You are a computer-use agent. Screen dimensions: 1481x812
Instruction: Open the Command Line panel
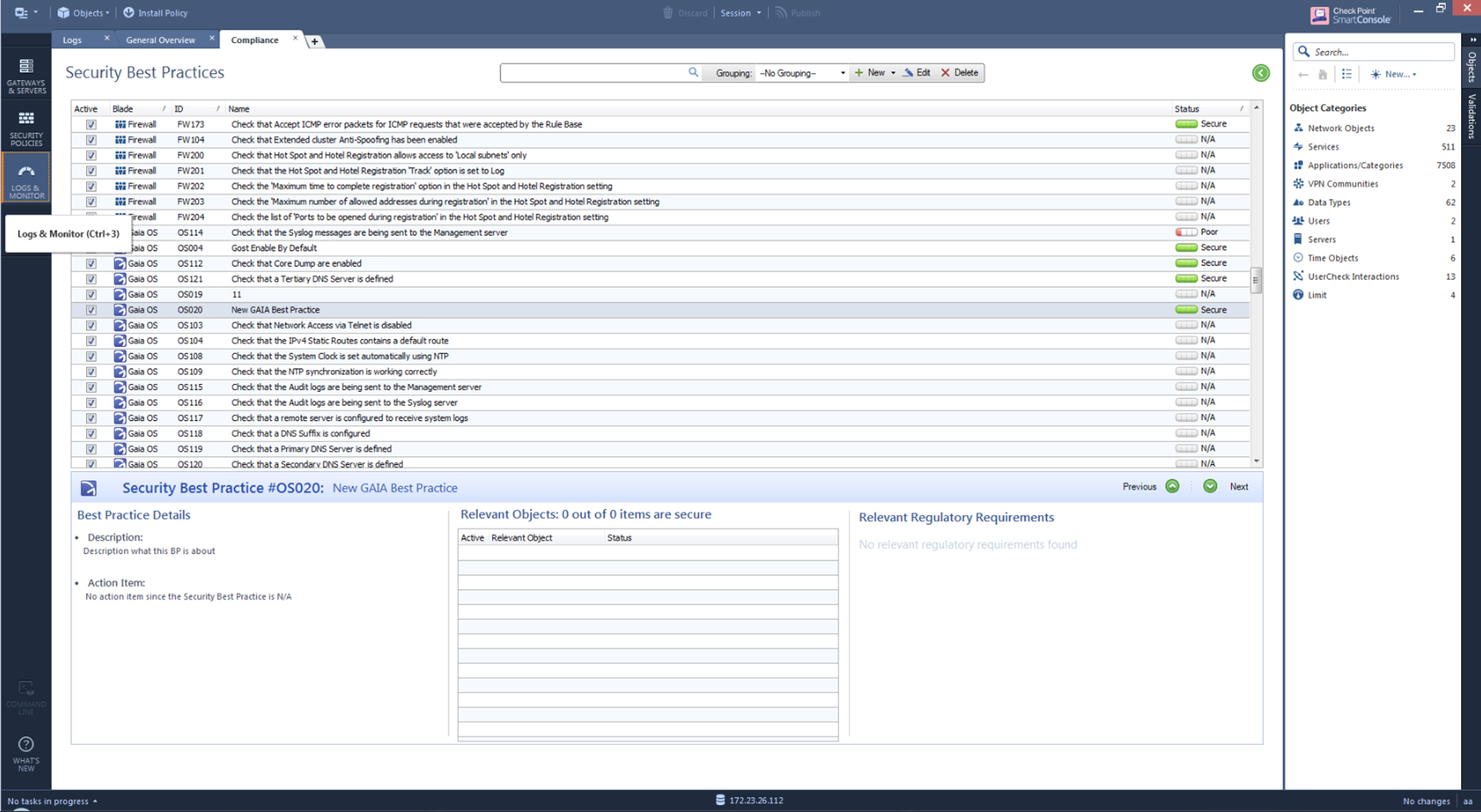point(26,698)
